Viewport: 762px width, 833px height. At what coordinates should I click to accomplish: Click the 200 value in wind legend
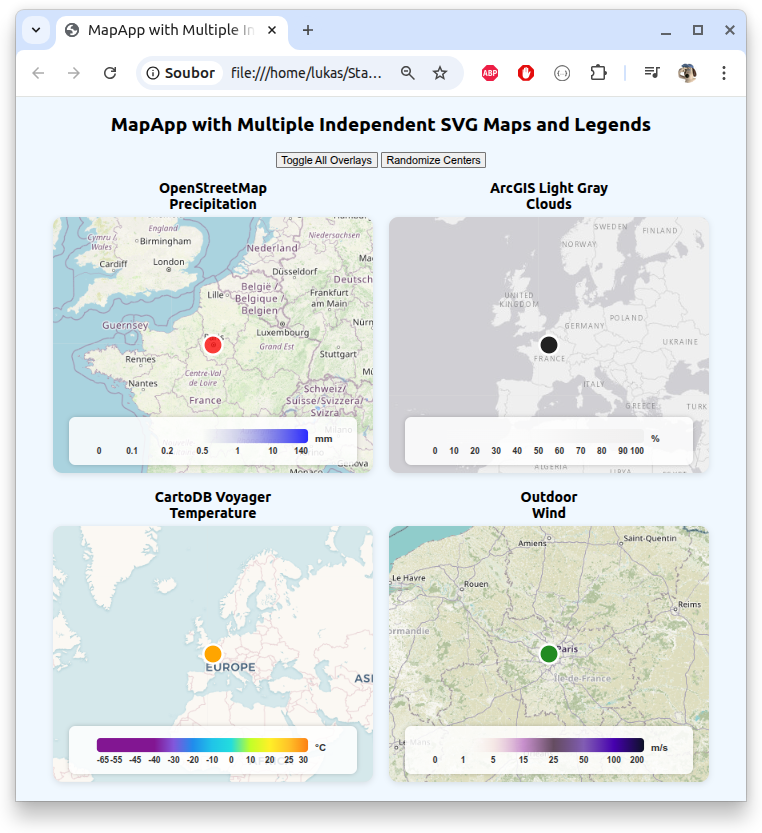[637, 760]
